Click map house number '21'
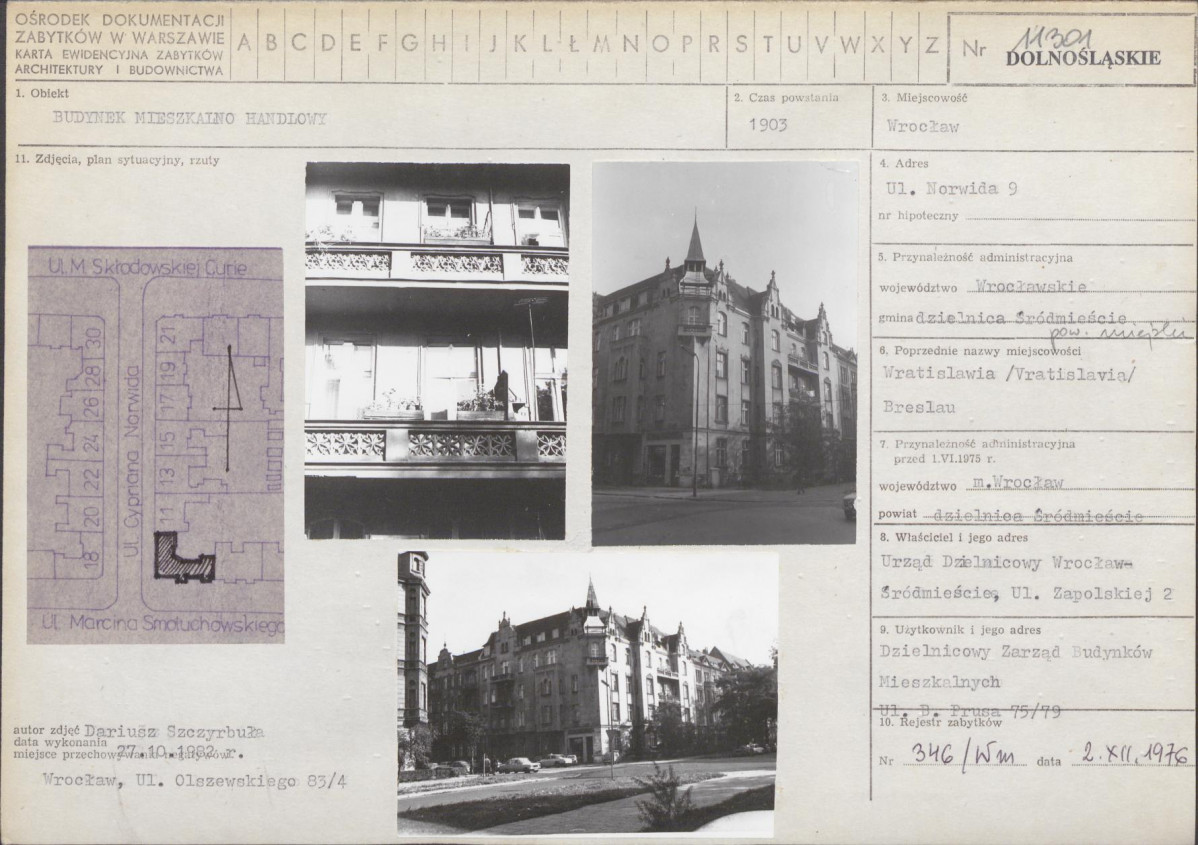The image size is (1198, 845). click(x=168, y=335)
